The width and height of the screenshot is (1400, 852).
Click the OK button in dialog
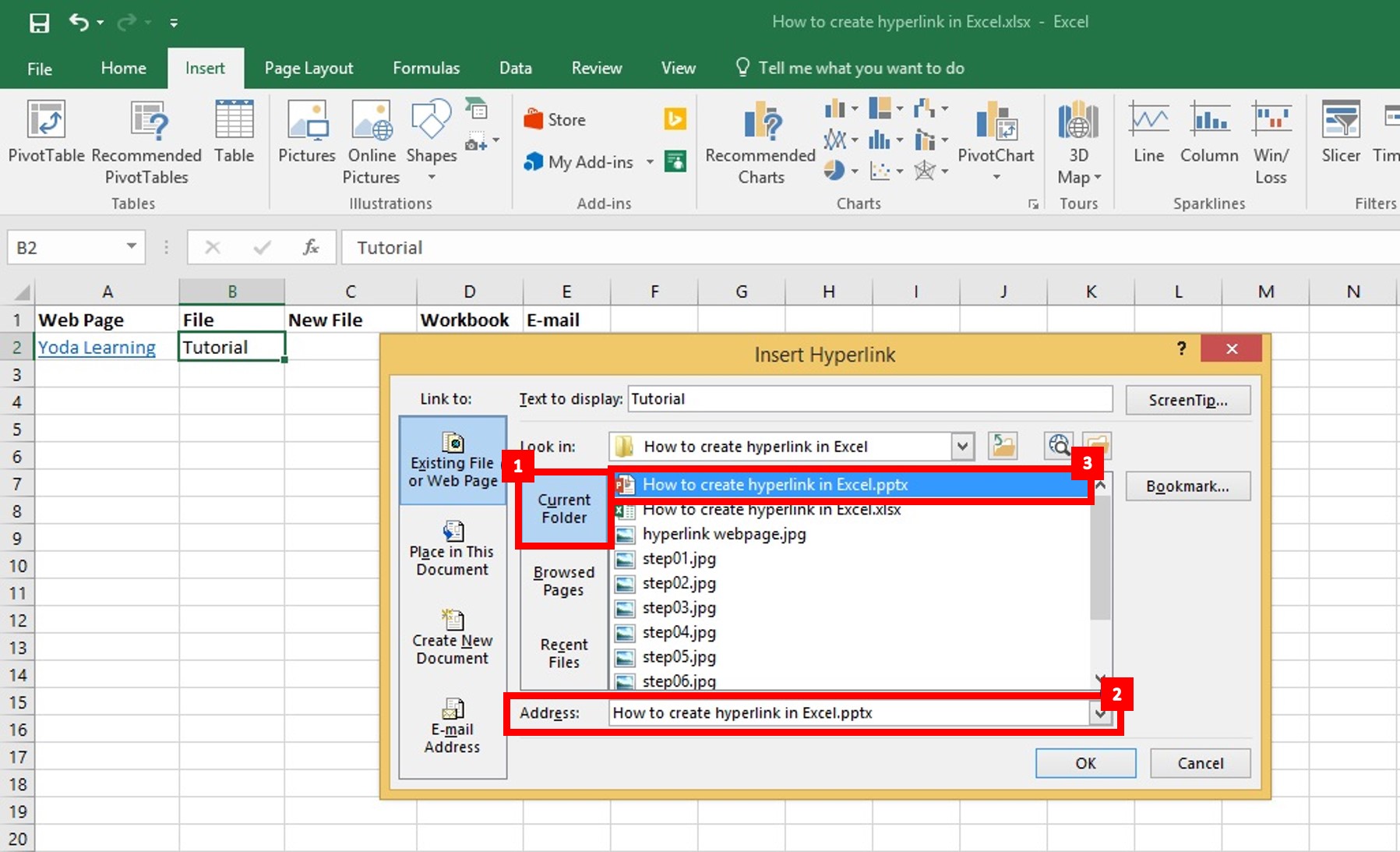click(1085, 763)
